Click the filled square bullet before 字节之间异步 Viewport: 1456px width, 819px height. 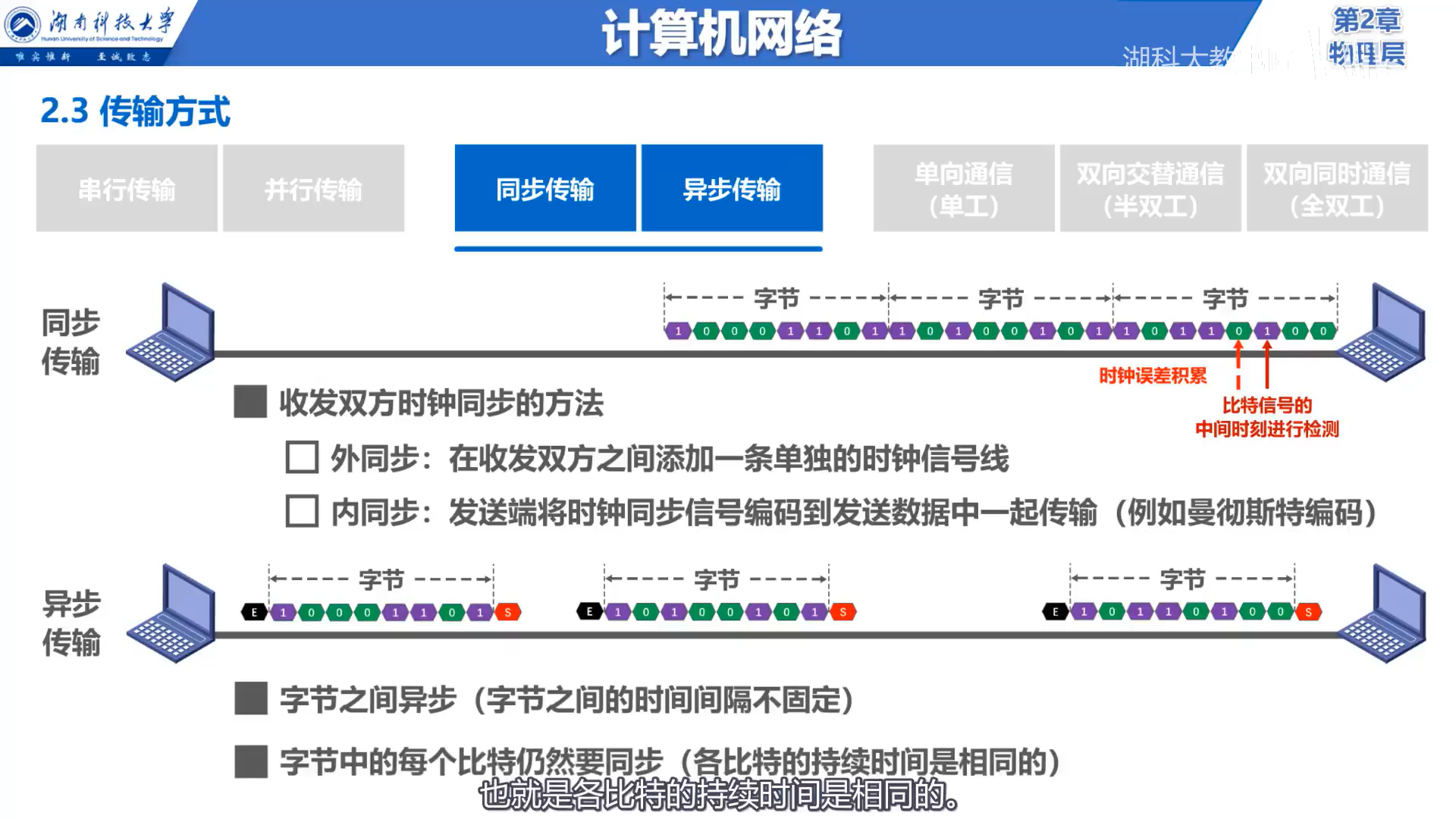point(251,698)
